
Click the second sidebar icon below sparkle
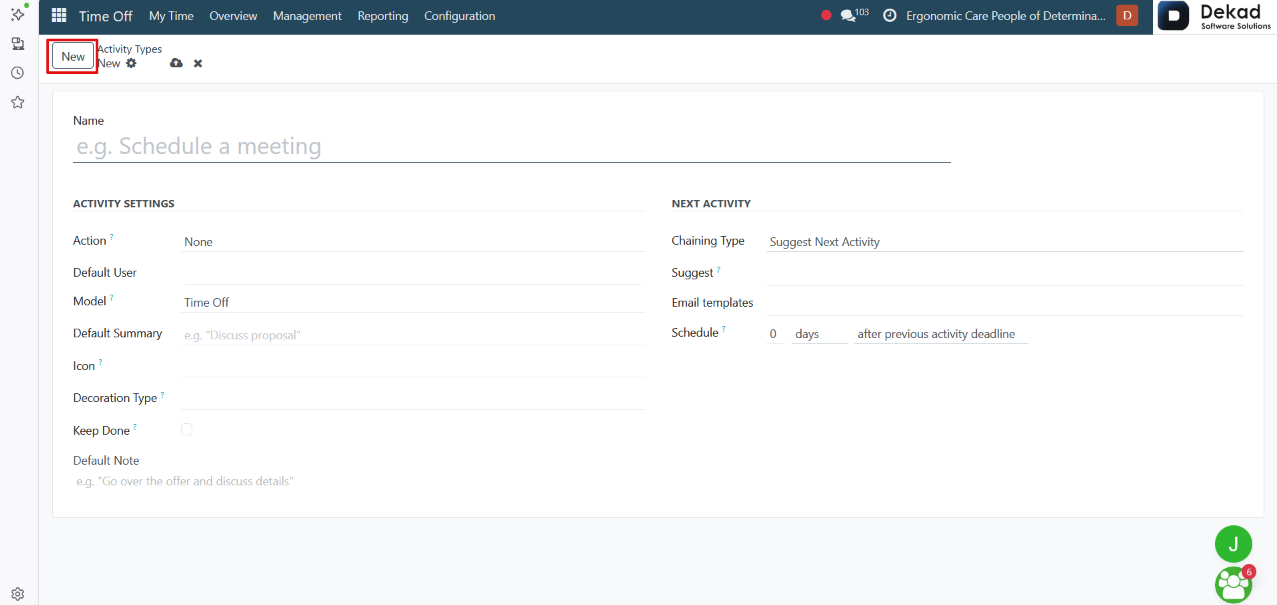(x=18, y=44)
